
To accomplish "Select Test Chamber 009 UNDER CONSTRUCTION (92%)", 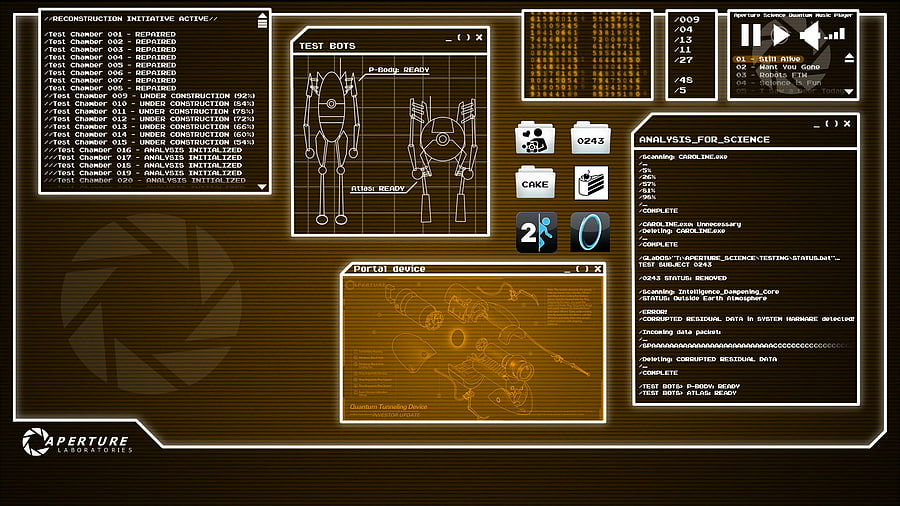I will click(150, 96).
